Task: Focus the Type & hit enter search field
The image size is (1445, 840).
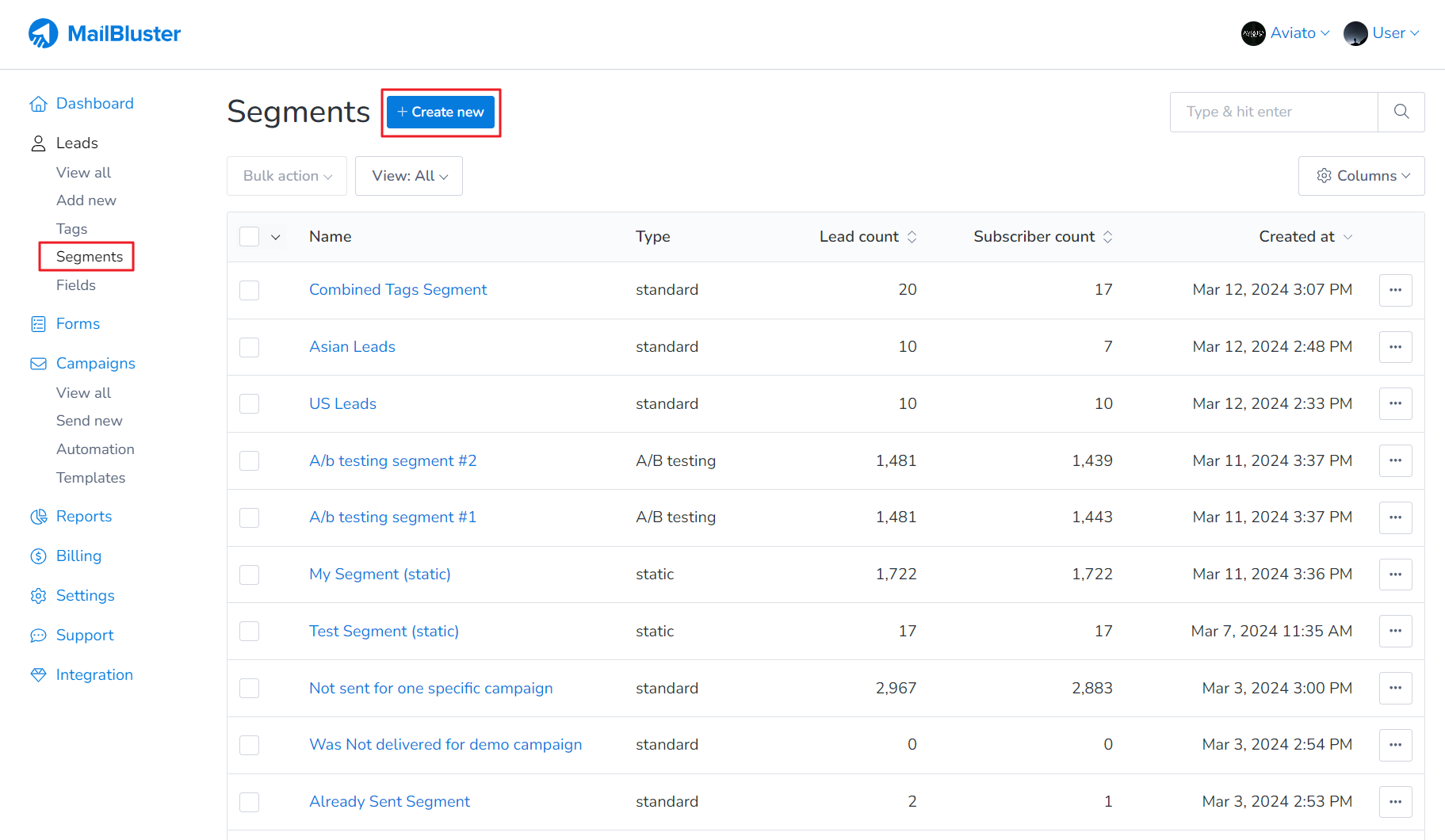Action: 1273,112
